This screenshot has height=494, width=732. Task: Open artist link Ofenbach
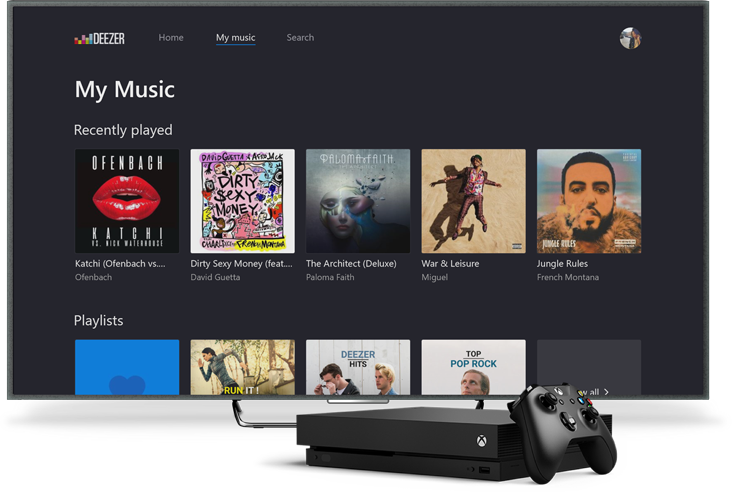(93, 277)
